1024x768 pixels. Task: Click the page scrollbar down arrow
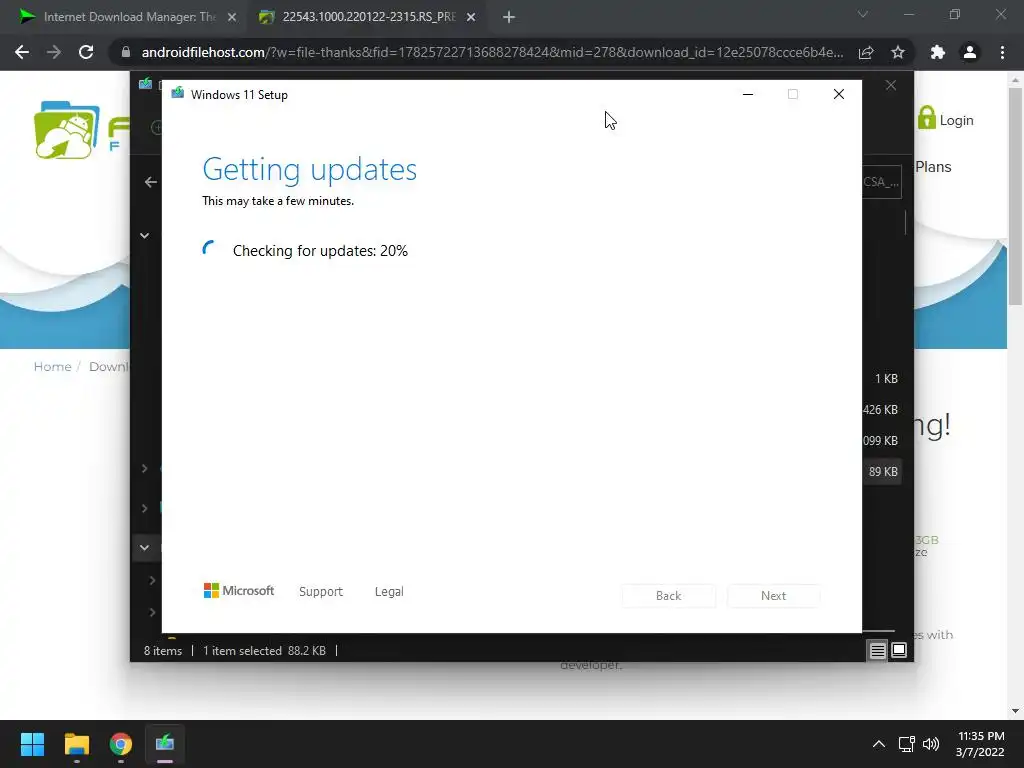1015,711
